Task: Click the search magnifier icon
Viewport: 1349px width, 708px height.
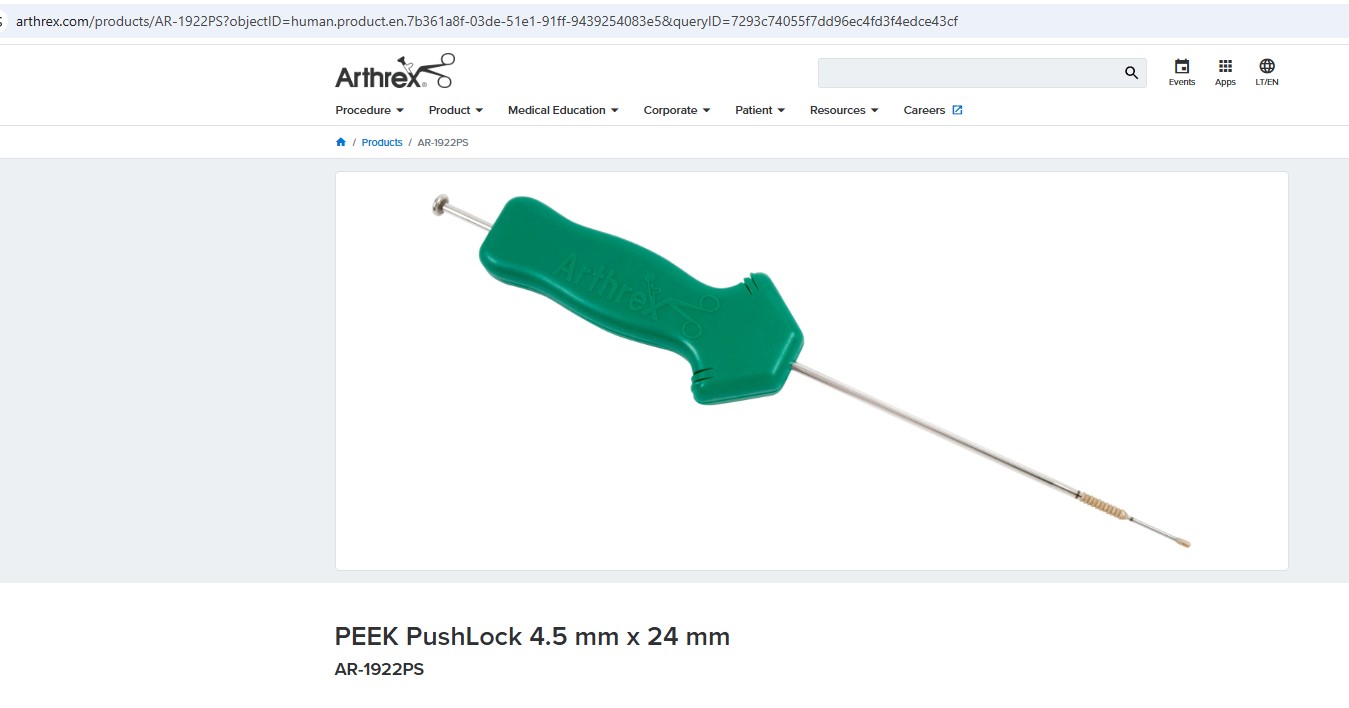Action: click(x=1131, y=73)
